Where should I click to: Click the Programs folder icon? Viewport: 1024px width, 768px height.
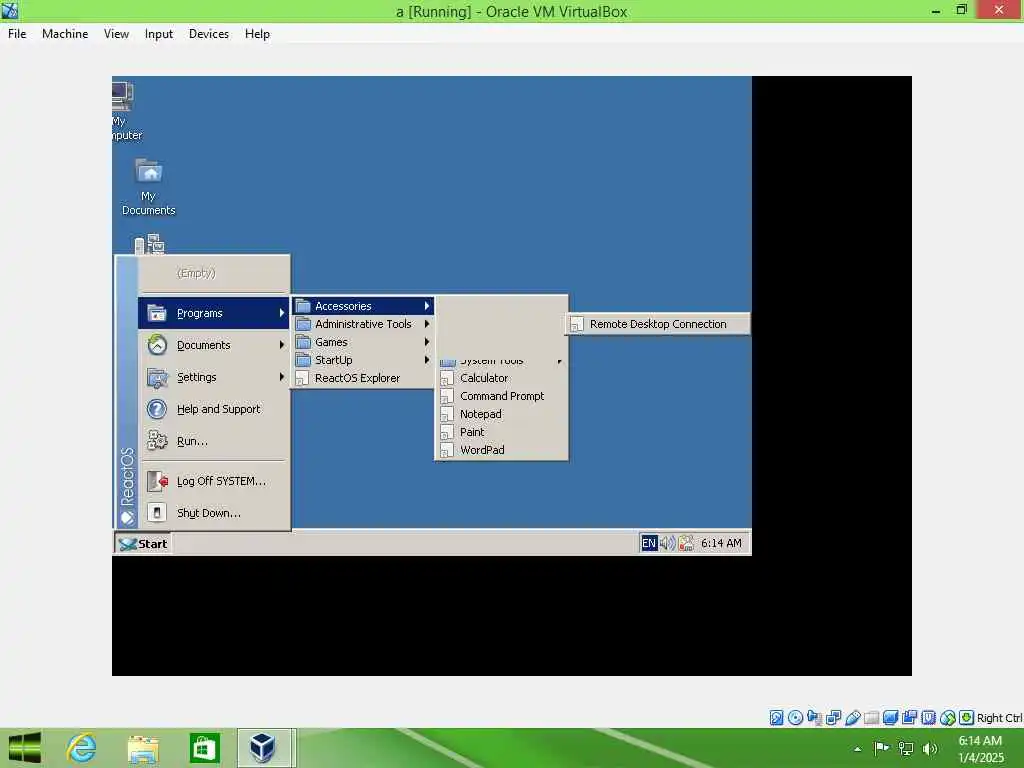click(157, 313)
